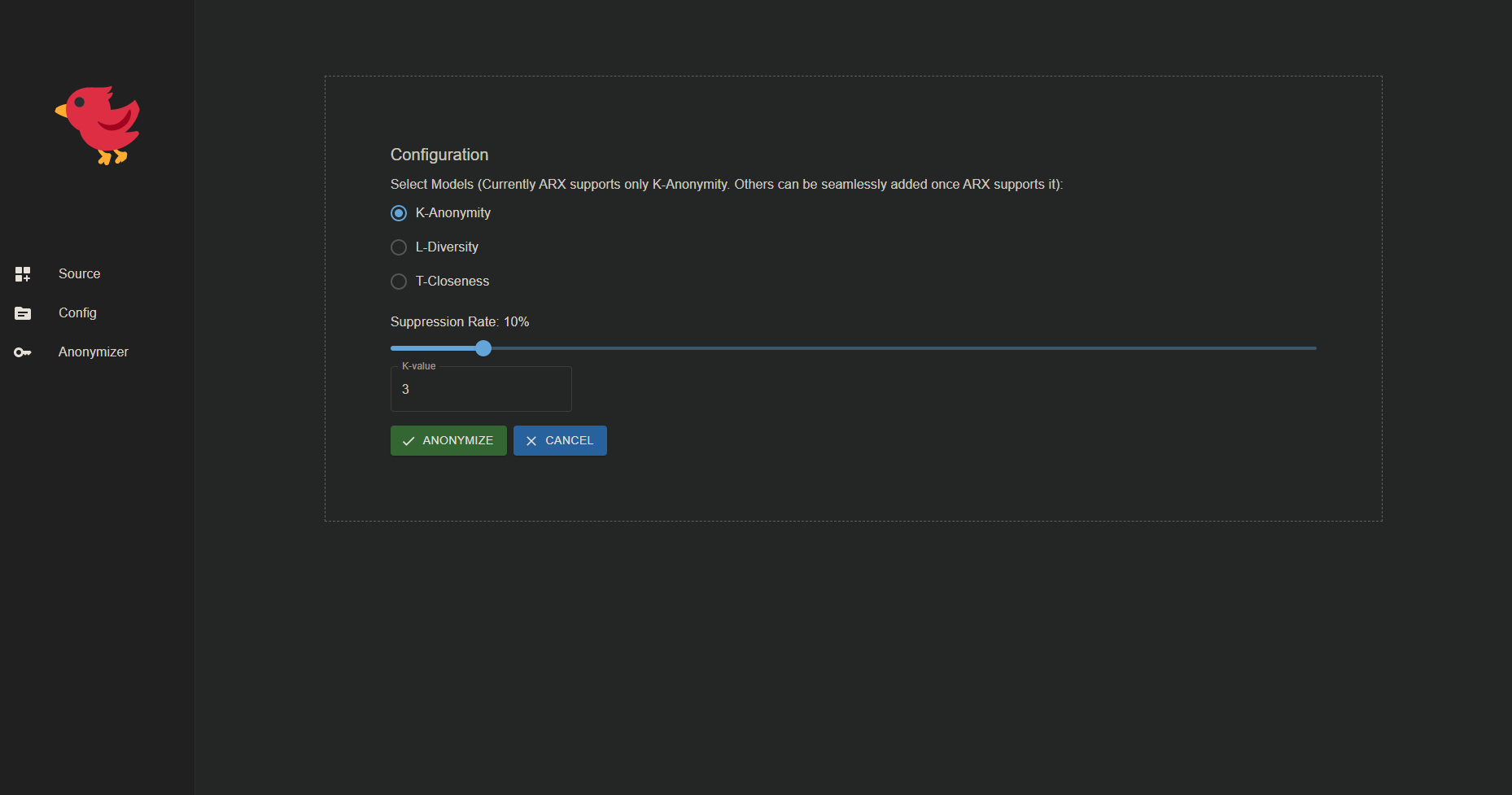1512x795 pixels.
Task: Click the X icon on Cancel button
Action: pos(531,441)
